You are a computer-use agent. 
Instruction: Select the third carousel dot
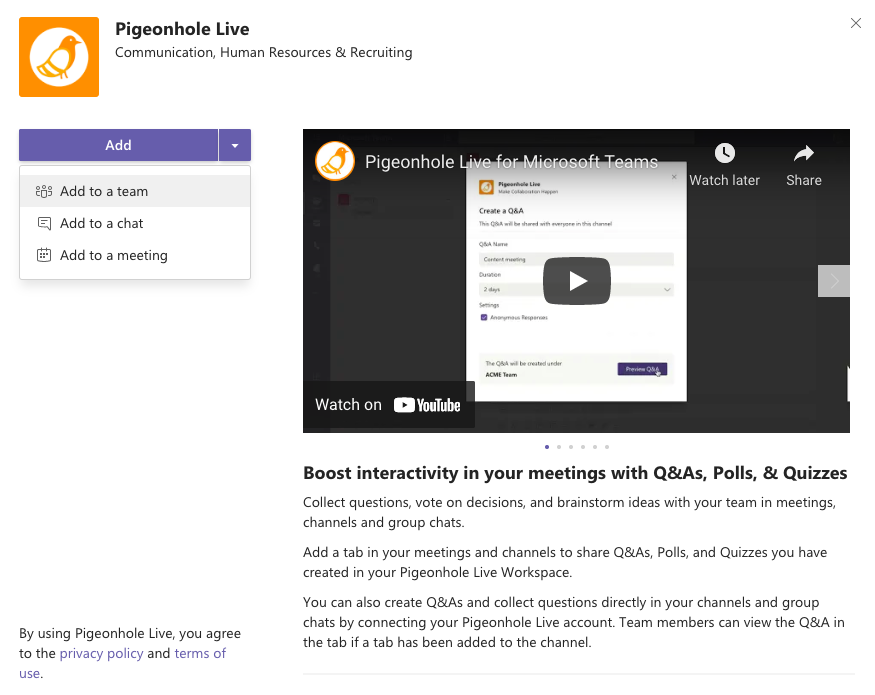(571, 447)
